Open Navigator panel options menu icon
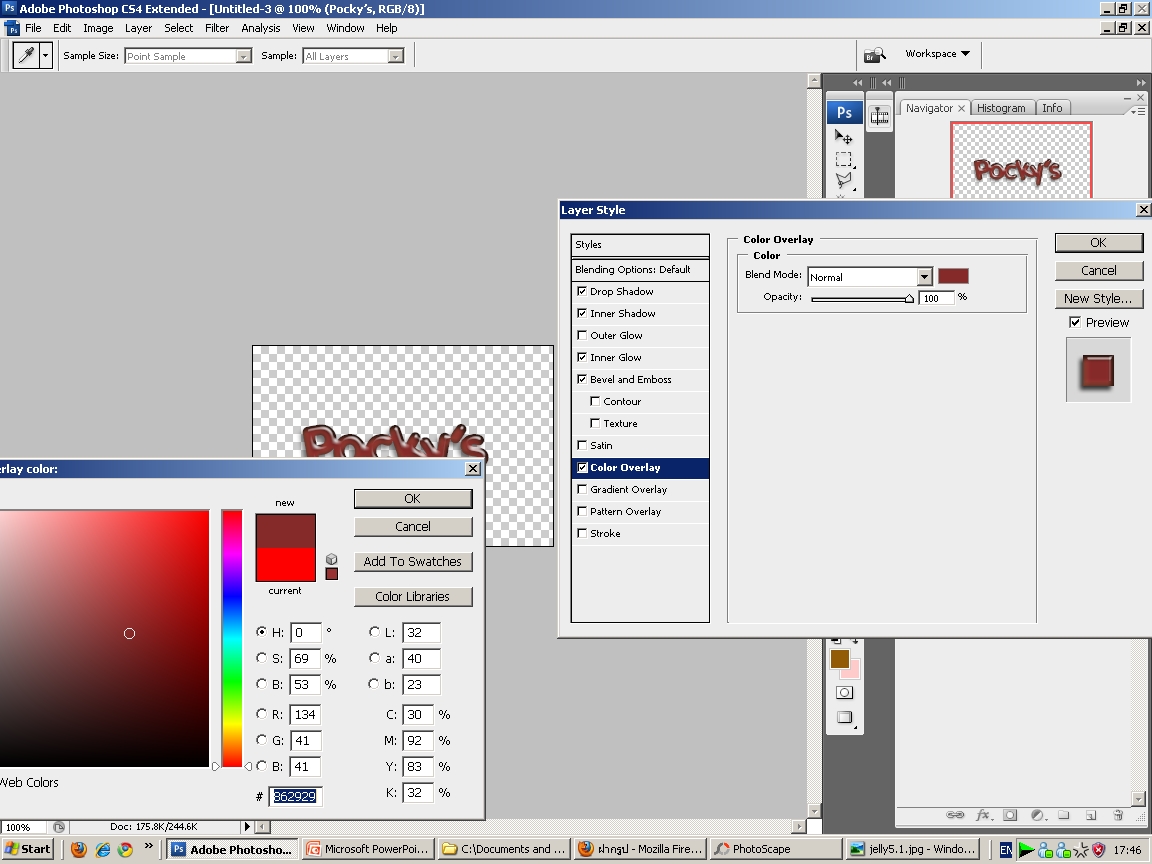Viewport: 1152px width, 864px height. [1137, 111]
